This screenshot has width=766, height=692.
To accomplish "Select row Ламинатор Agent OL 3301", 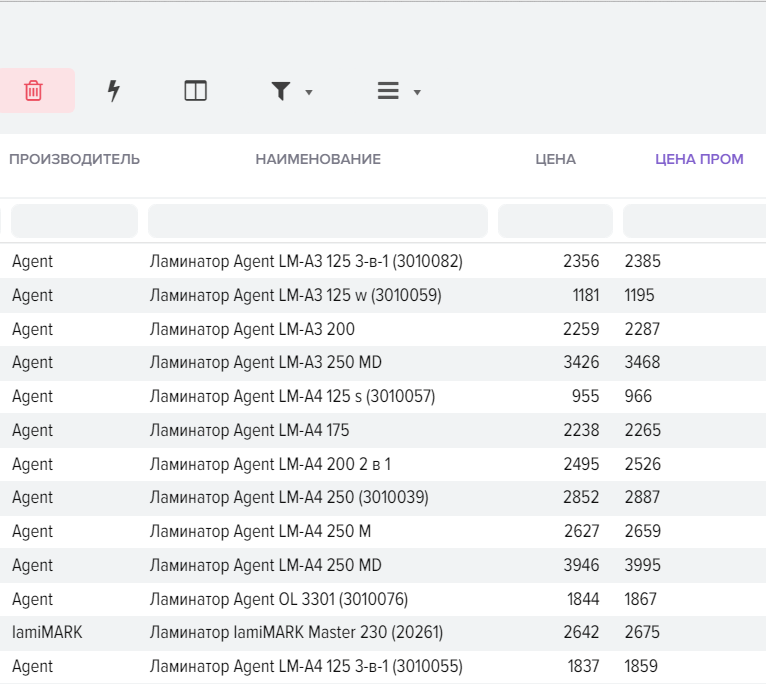I will coord(278,600).
